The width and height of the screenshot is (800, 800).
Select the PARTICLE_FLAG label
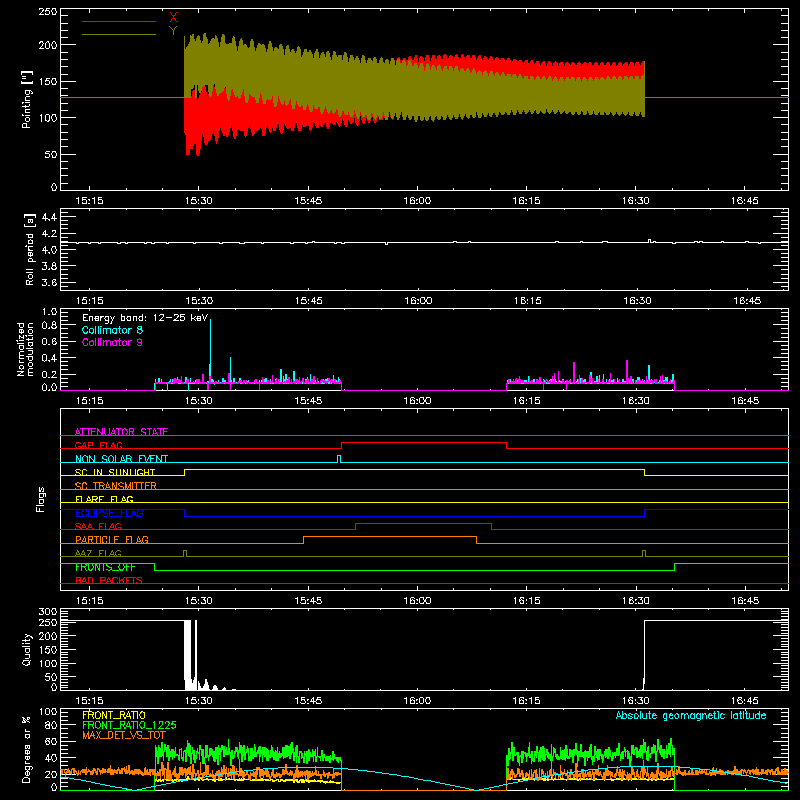(x=112, y=539)
